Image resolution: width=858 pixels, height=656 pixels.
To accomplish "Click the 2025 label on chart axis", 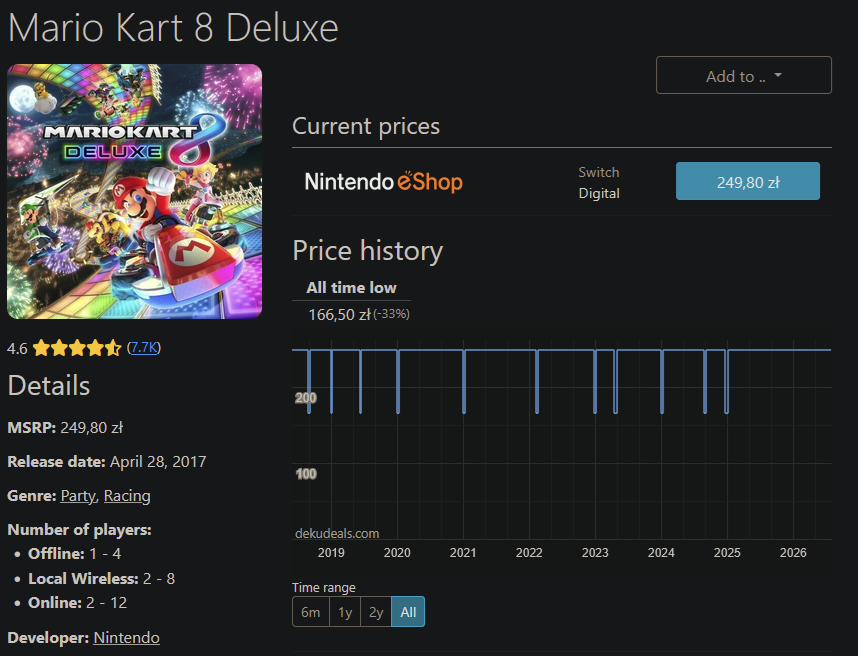I will coord(727,553).
